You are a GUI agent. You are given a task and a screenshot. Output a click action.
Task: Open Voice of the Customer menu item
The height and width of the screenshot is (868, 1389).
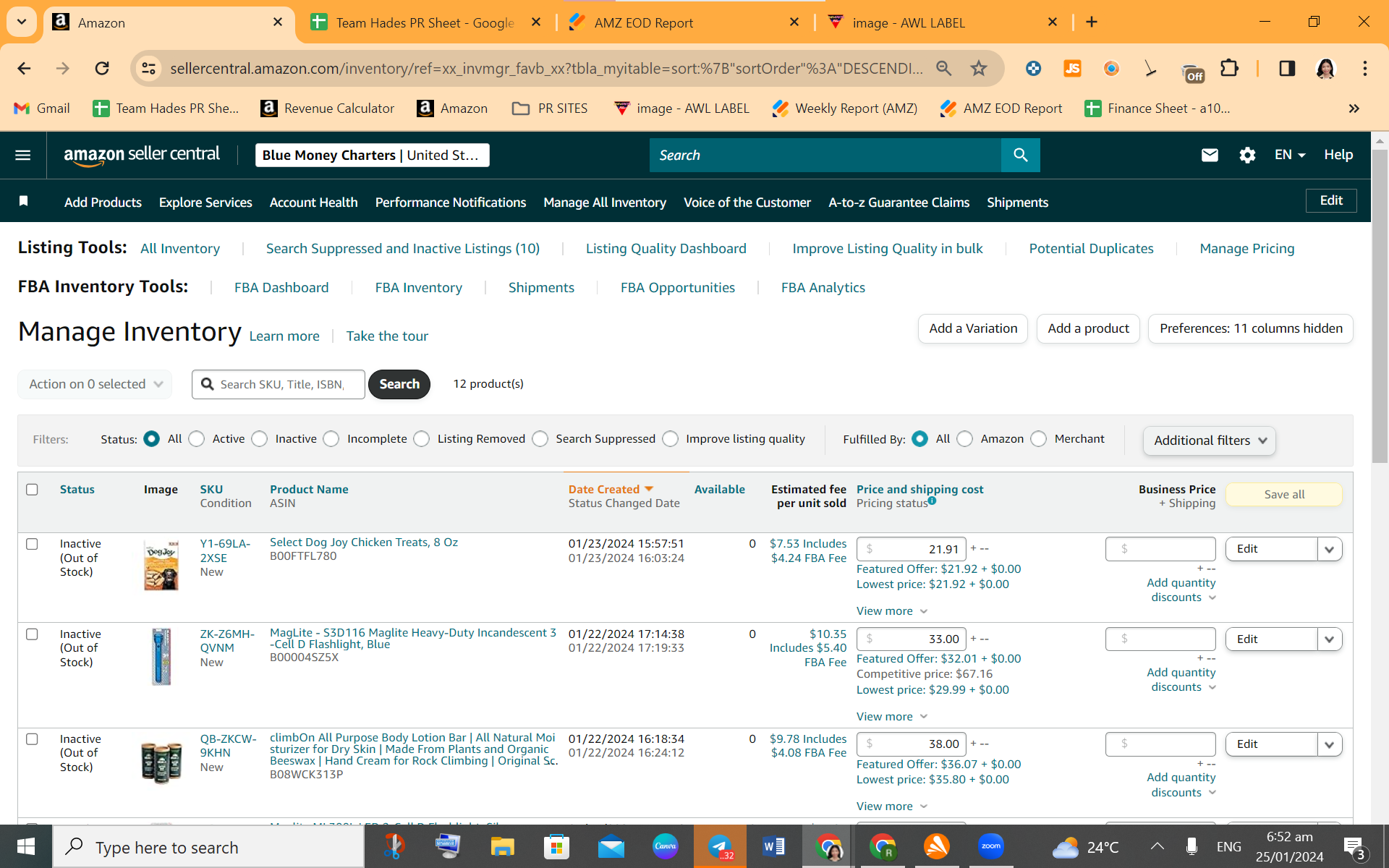click(747, 203)
